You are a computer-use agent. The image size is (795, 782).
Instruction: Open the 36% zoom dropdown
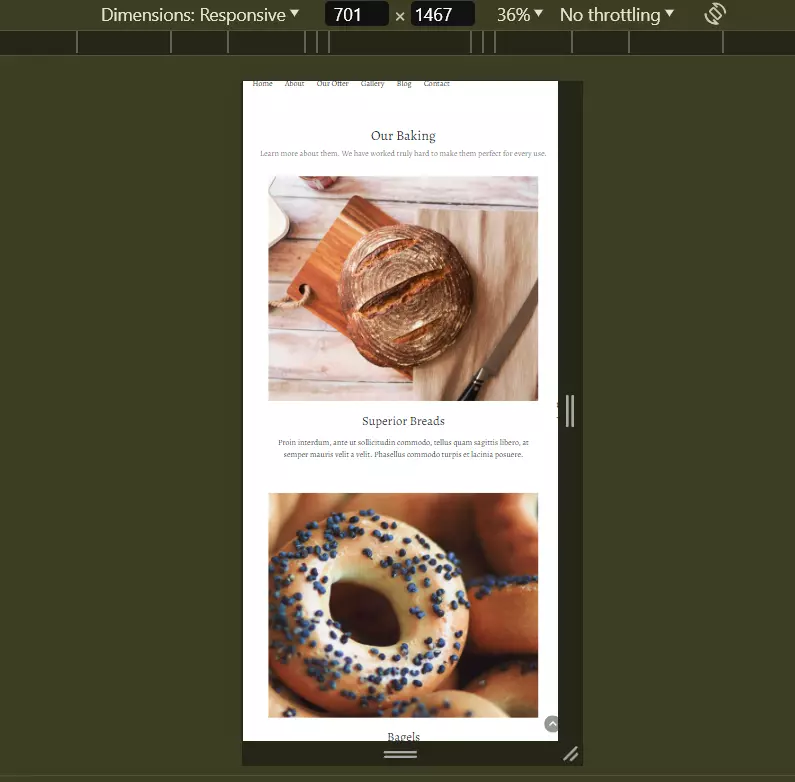tap(520, 15)
